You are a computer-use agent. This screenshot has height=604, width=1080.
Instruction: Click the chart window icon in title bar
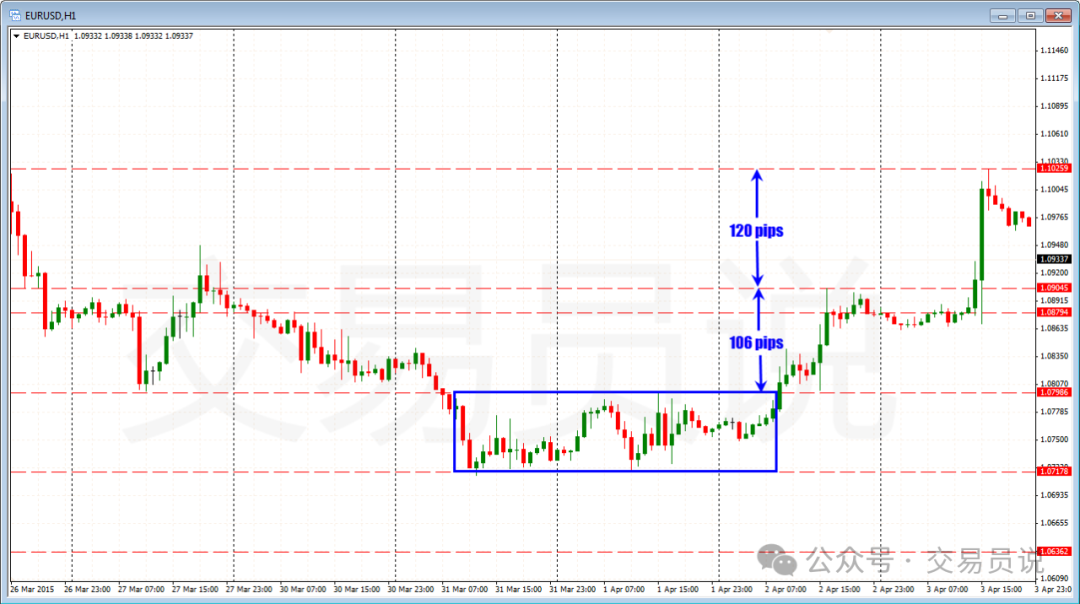[x=15, y=15]
